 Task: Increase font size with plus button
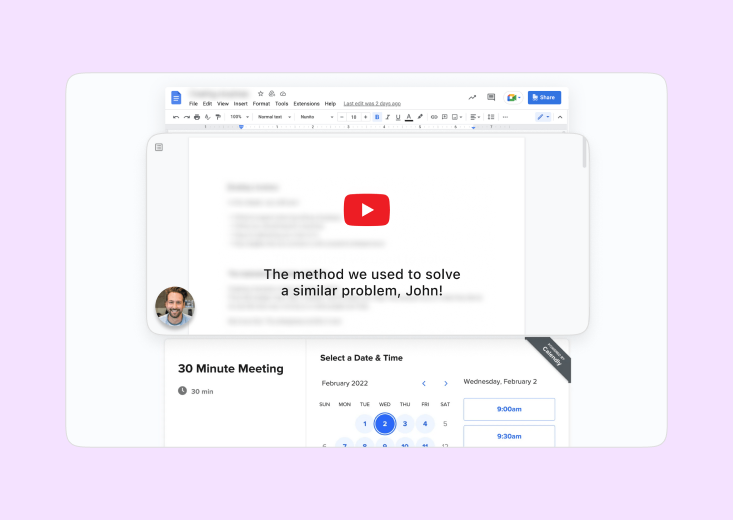[366, 117]
